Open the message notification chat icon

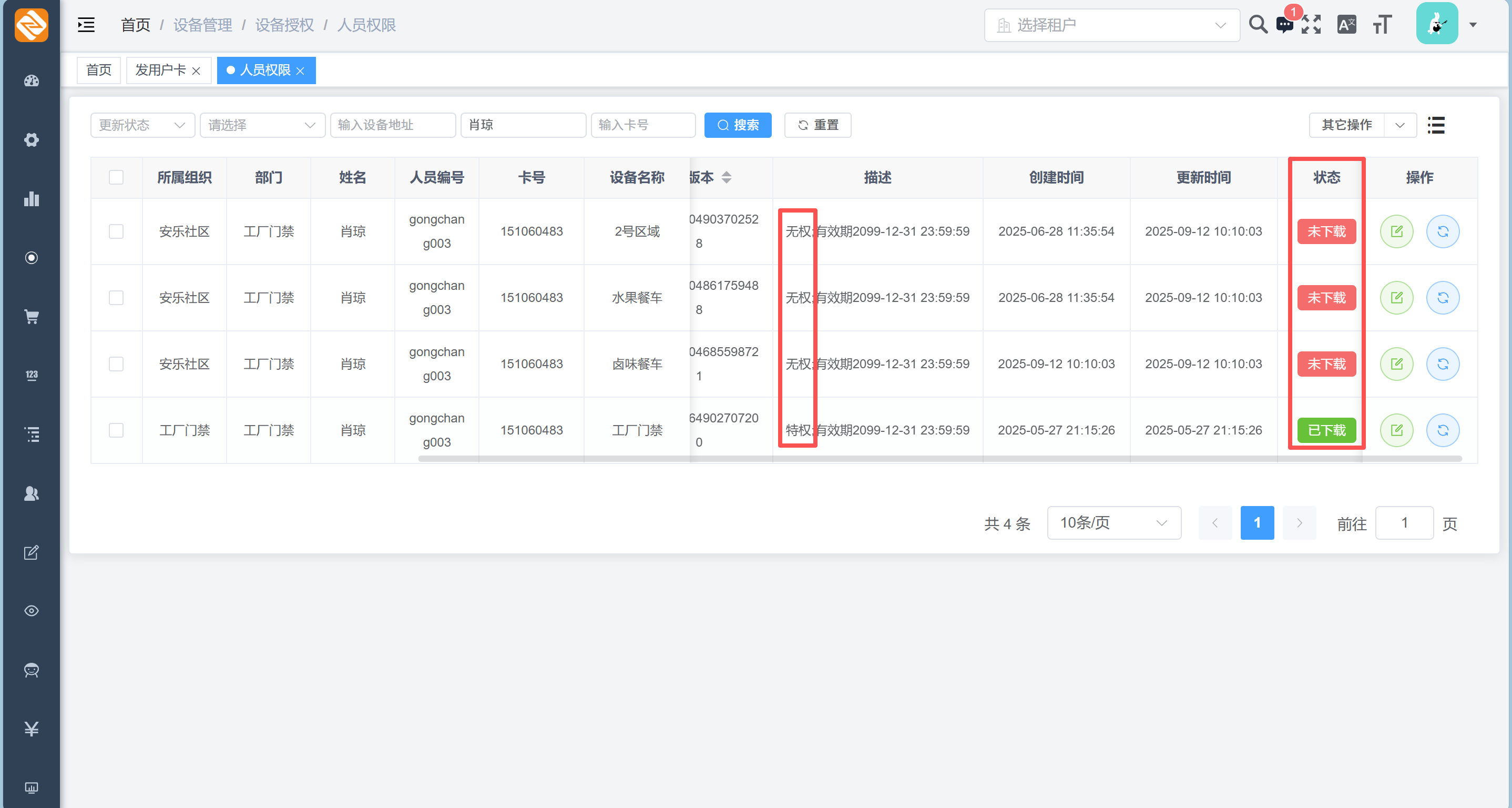coord(1284,25)
